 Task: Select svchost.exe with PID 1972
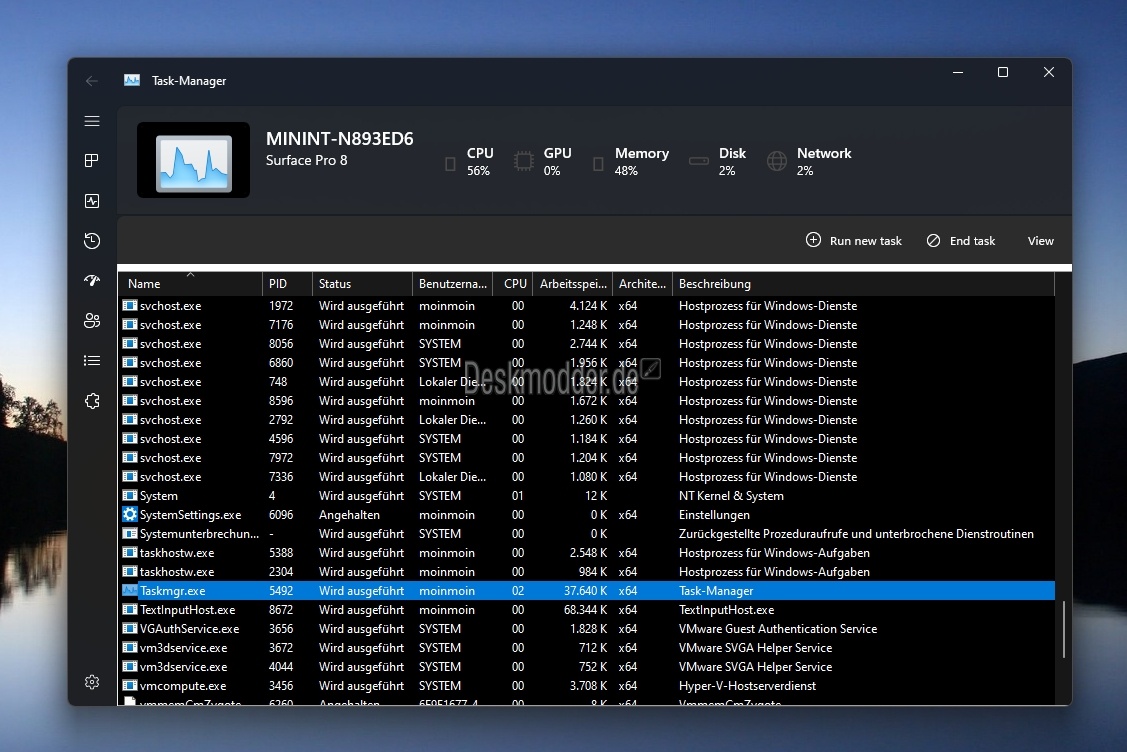170,306
